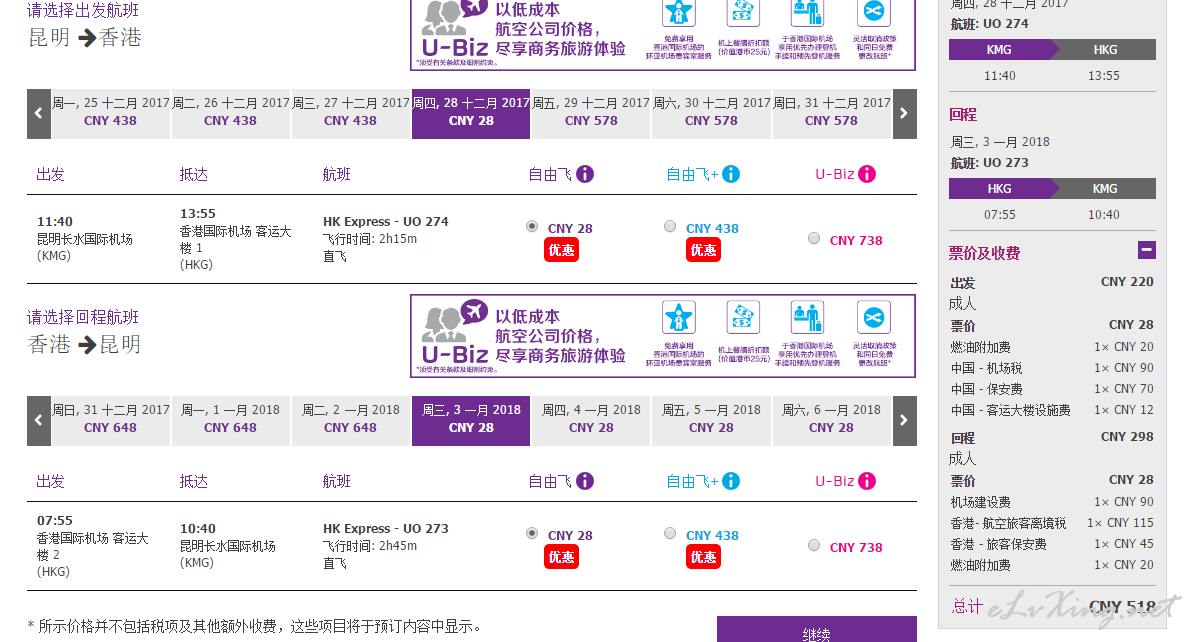The image size is (1192, 642).
Task: Show later return dates with right arrow
Action: click(904, 420)
